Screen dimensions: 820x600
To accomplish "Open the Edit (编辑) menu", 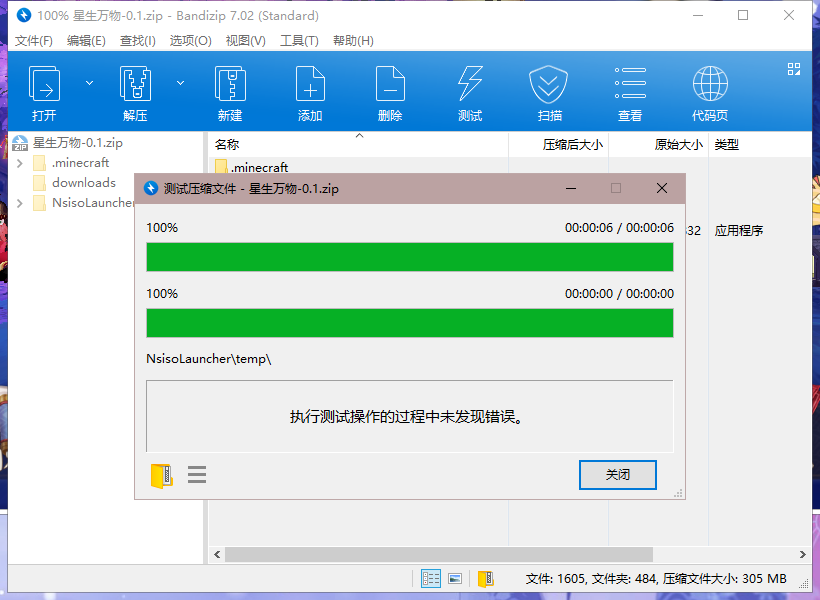I will pos(86,41).
